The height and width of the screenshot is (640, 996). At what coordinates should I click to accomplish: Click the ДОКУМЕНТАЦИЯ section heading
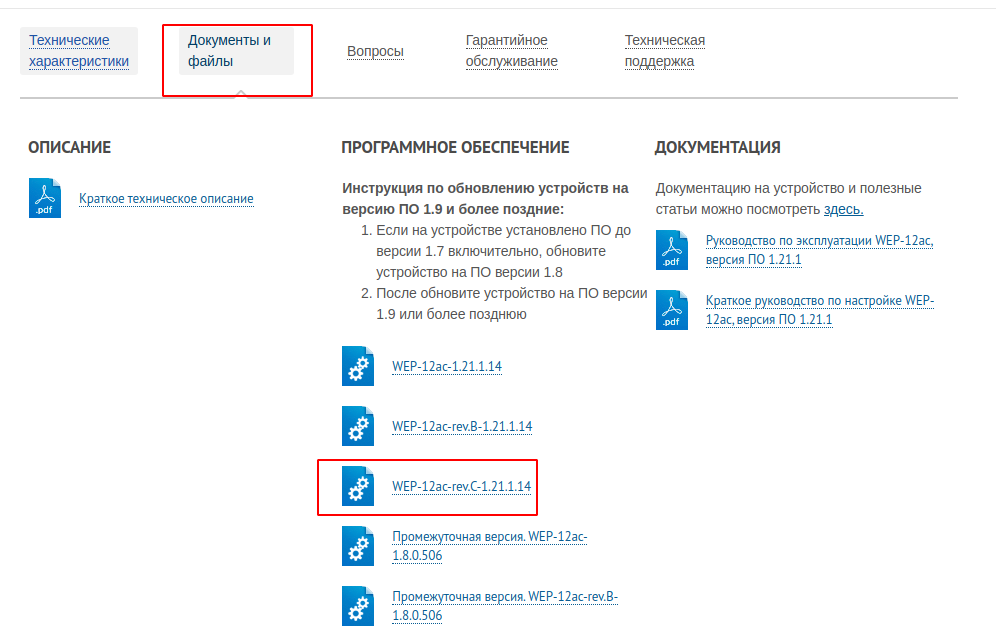[x=717, y=147]
